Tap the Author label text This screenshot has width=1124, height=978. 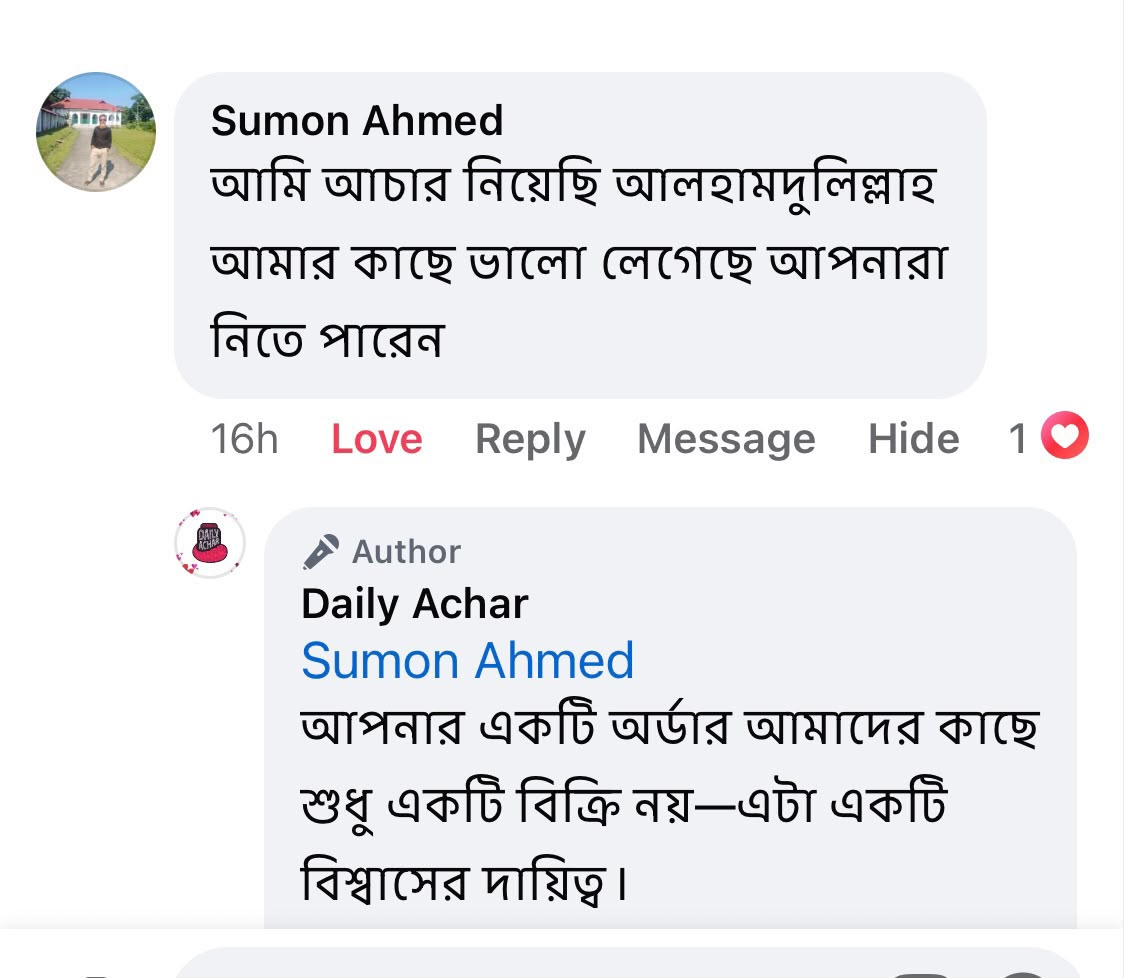[x=406, y=552]
